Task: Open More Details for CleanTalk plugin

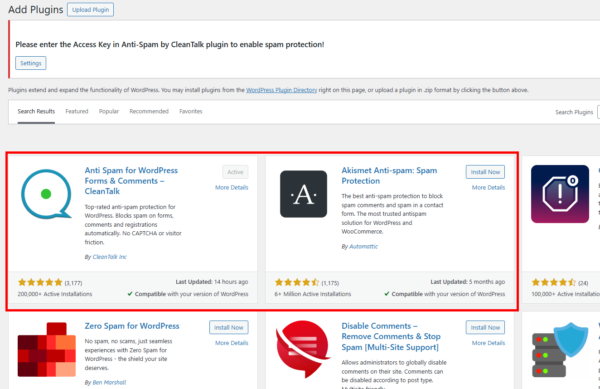Action: tap(232, 187)
